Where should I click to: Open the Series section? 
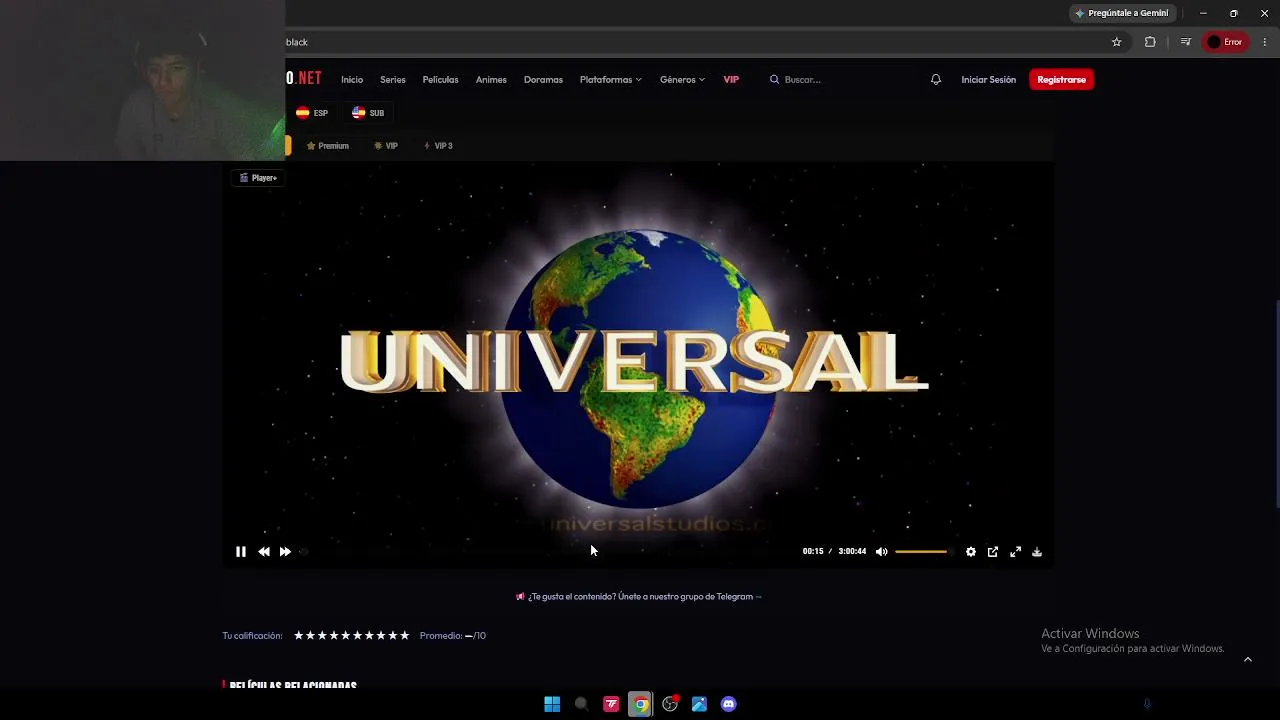393,80
